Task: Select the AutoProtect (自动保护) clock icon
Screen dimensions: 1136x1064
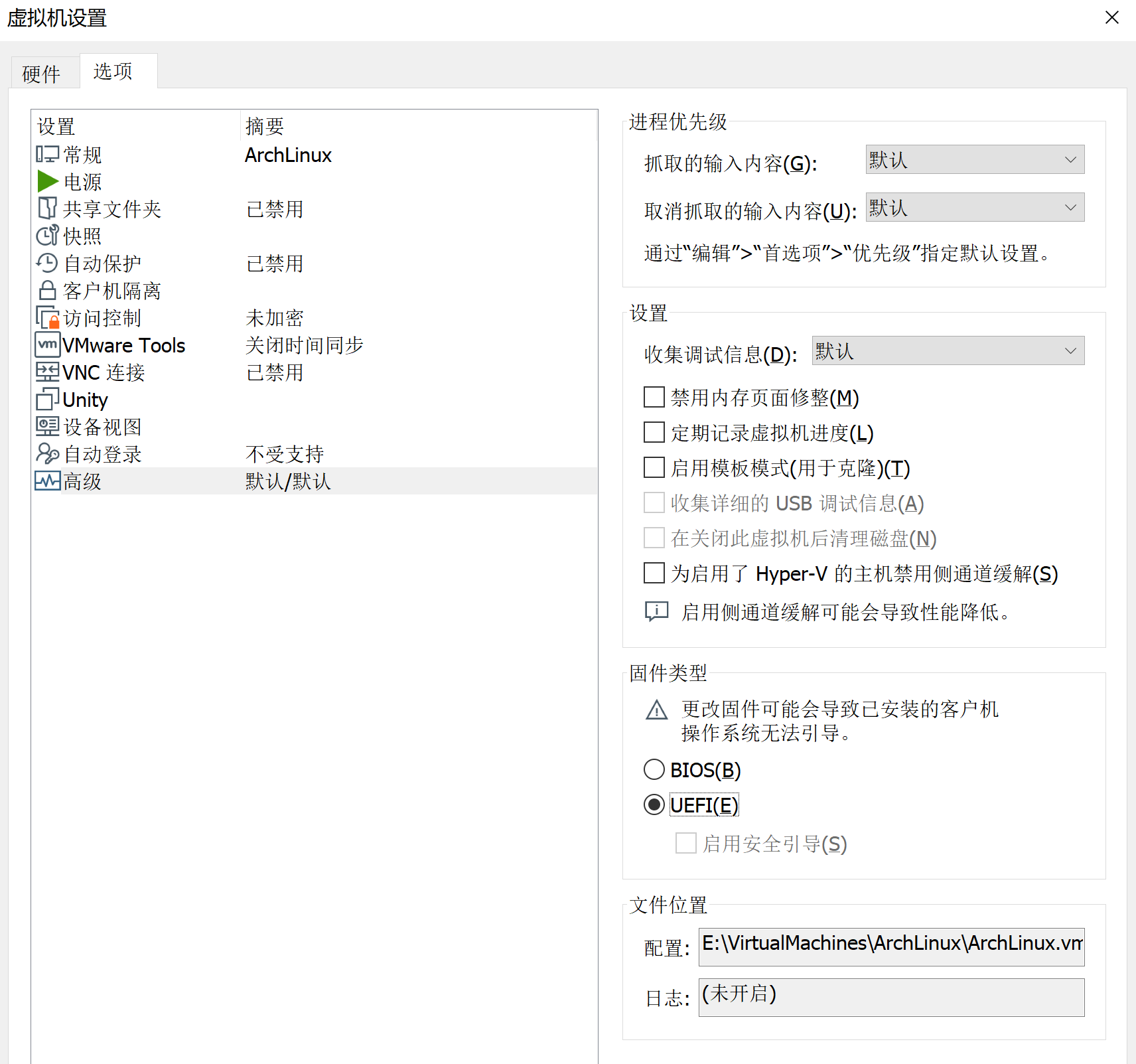Action: pyautogui.click(x=47, y=263)
